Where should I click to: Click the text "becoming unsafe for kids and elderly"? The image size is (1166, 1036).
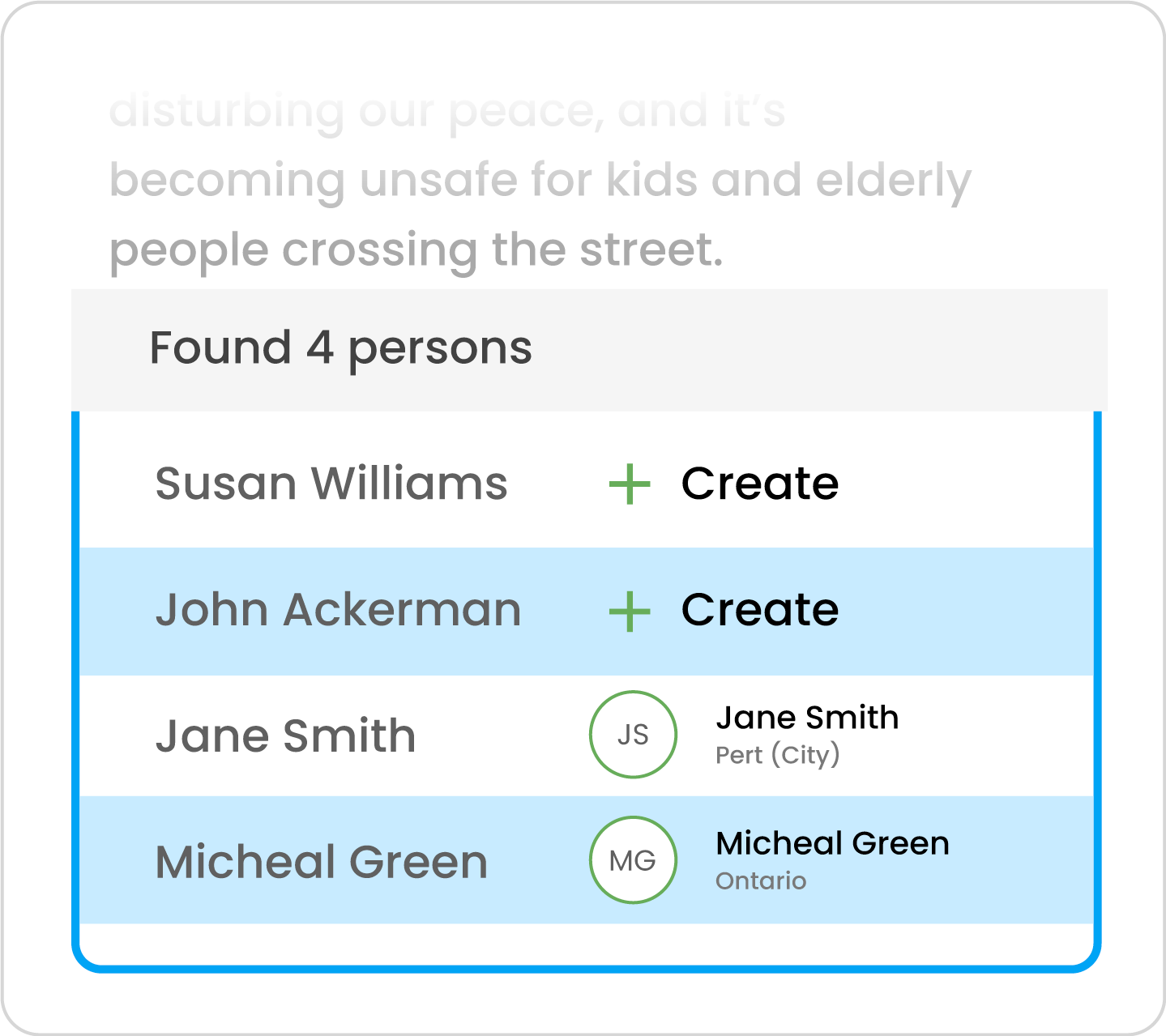tap(540, 180)
